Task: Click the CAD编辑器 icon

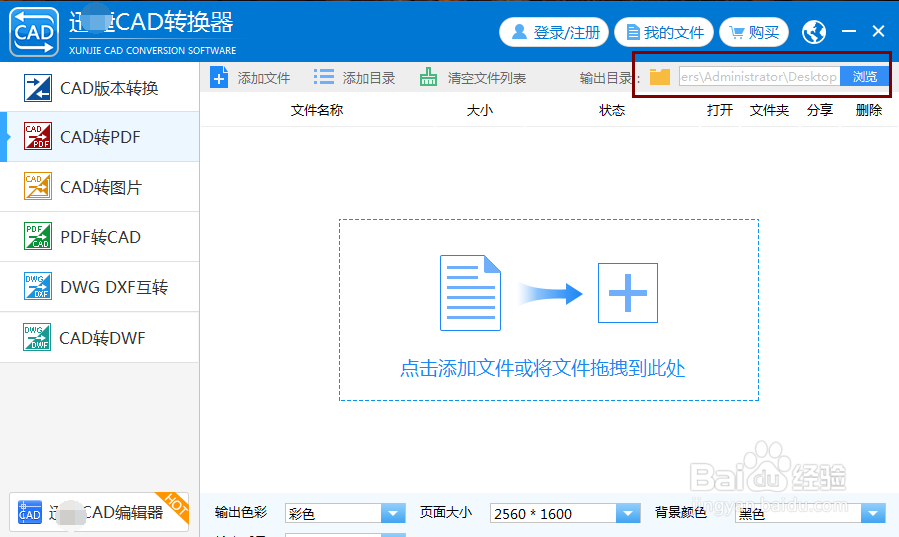Action: coord(30,512)
